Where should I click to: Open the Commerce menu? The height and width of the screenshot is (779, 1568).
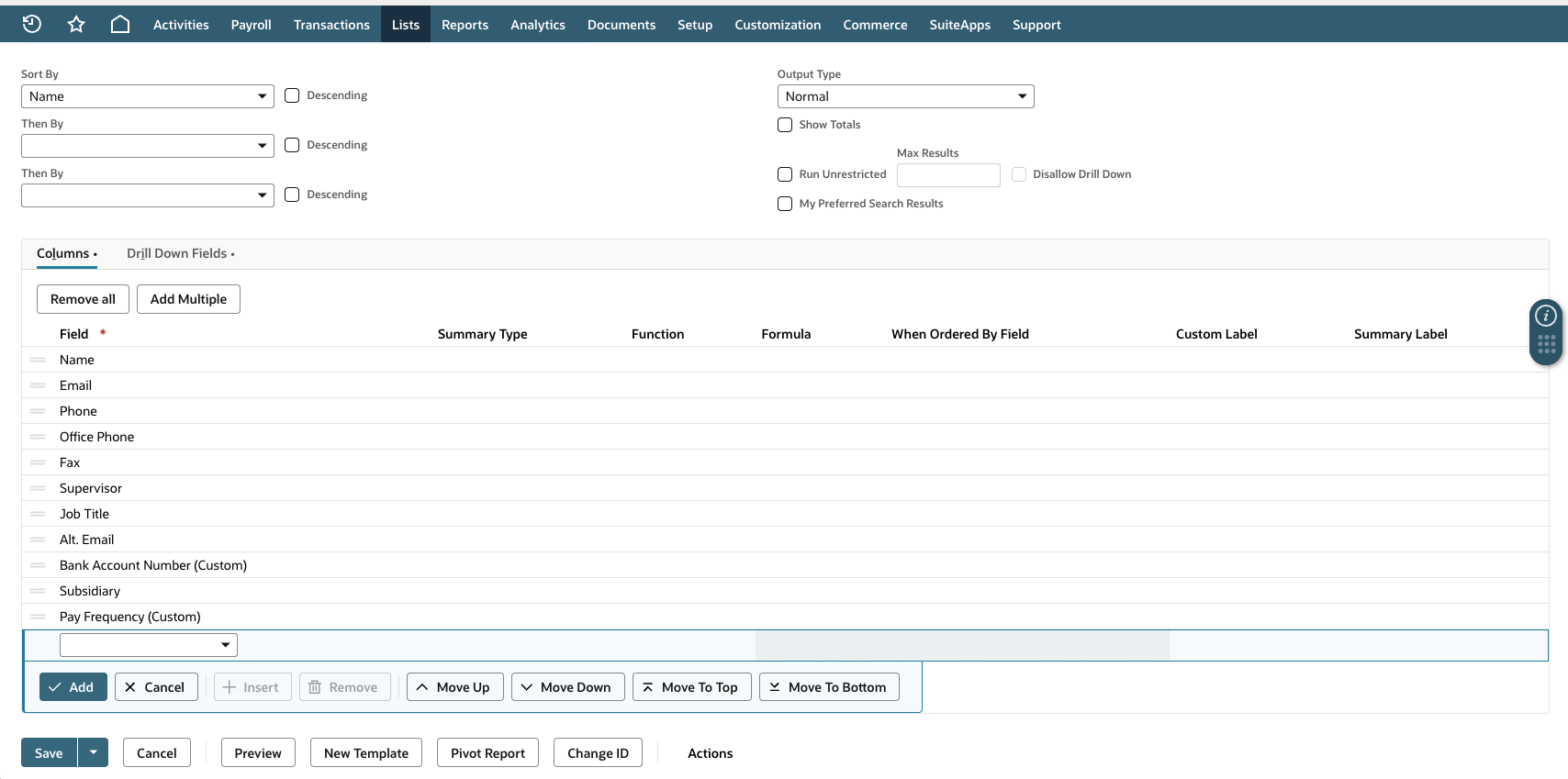(875, 25)
